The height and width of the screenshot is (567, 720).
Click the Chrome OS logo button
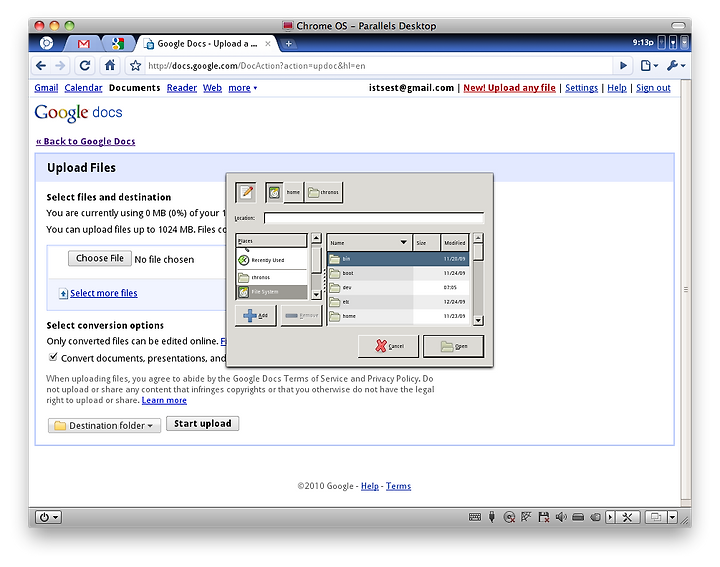coord(46,43)
